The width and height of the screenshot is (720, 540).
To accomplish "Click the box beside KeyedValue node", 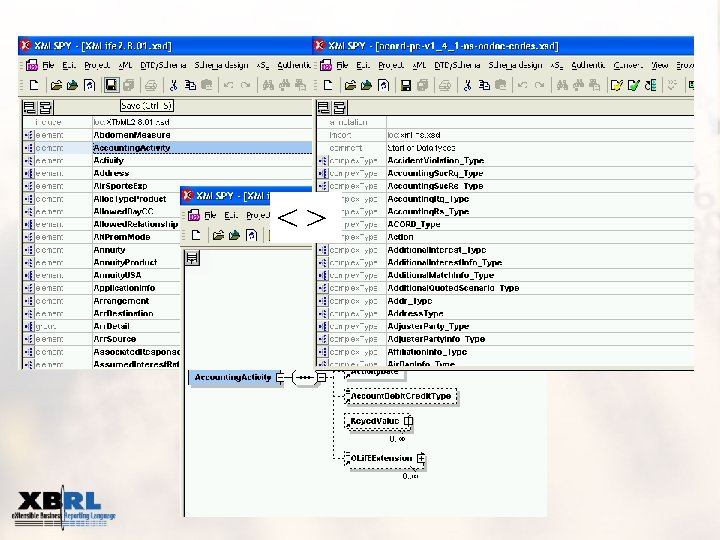I will [x=408, y=421].
